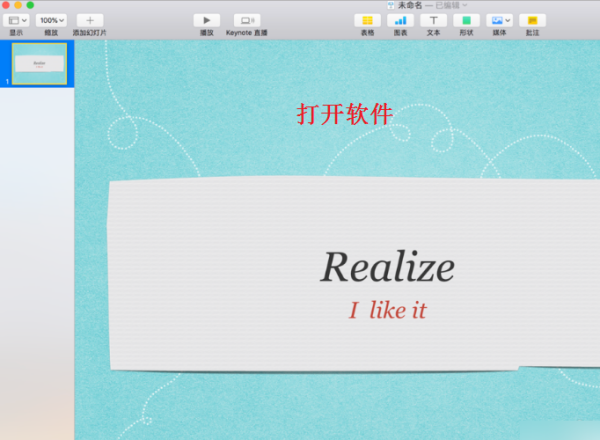Image resolution: width=600 pixels, height=440 pixels.
Task: Open the Chart (图表) insert icon
Action: (x=400, y=20)
